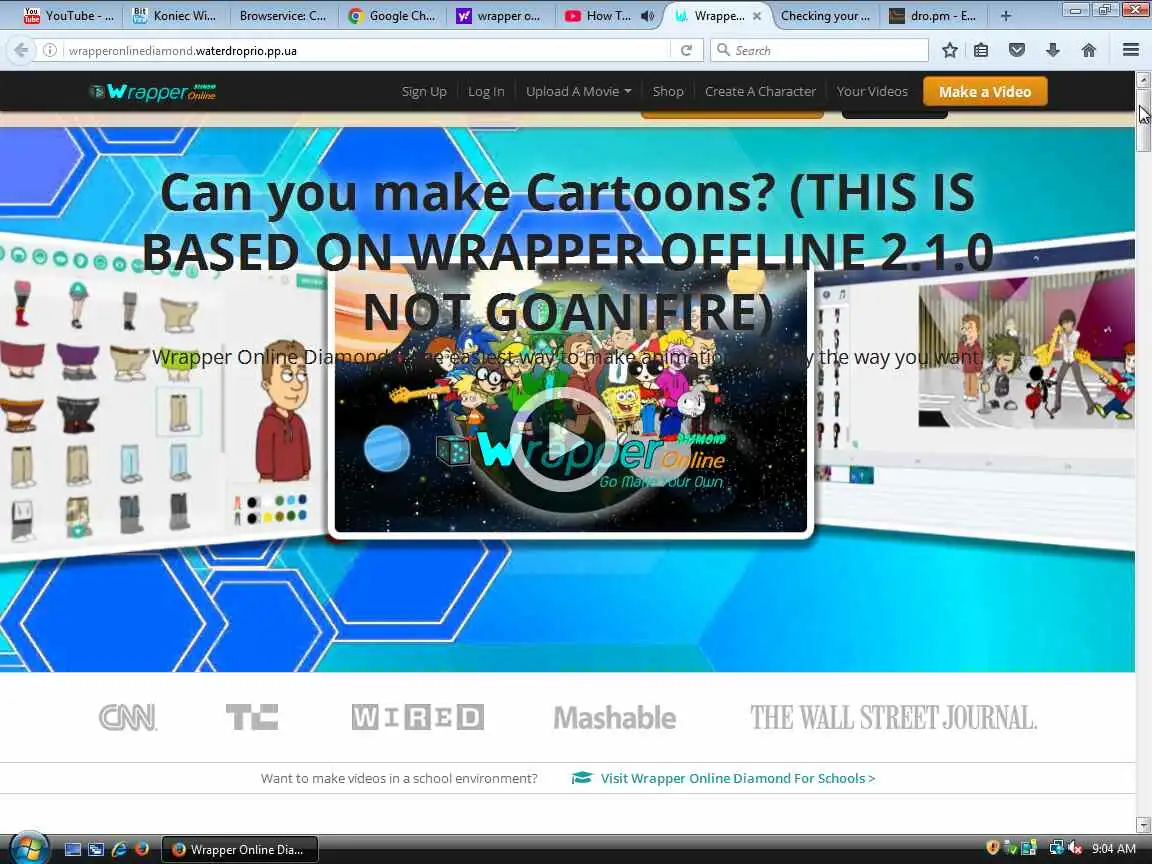Open the Log In link
Image resolution: width=1152 pixels, height=864 pixels.
point(486,91)
